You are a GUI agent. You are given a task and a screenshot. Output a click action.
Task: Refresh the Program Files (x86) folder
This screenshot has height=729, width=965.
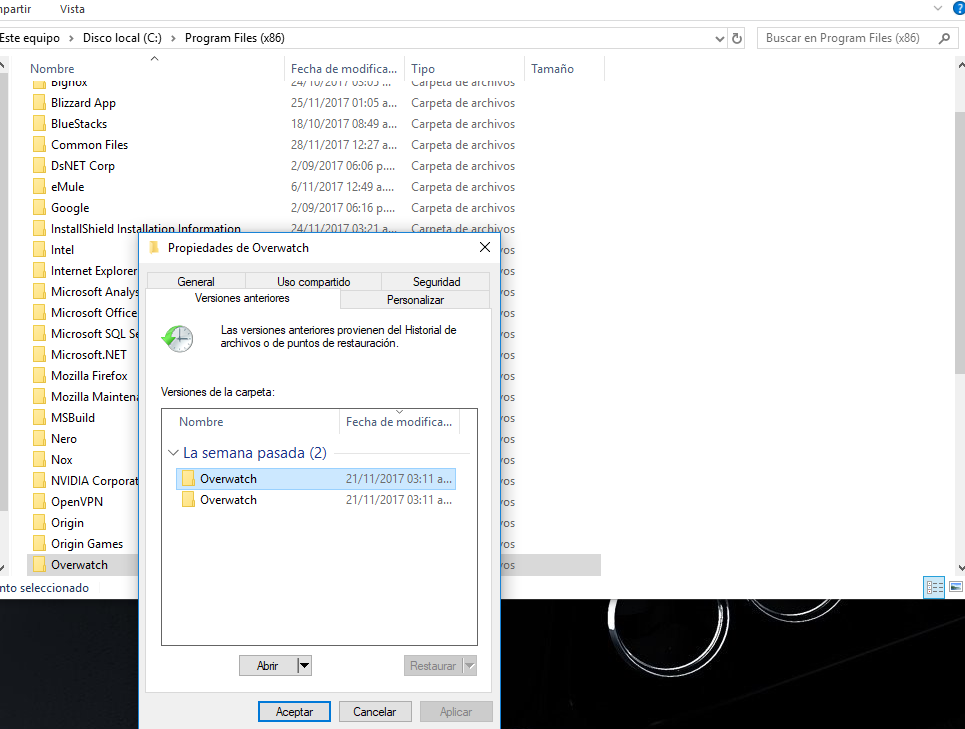point(737,38)
